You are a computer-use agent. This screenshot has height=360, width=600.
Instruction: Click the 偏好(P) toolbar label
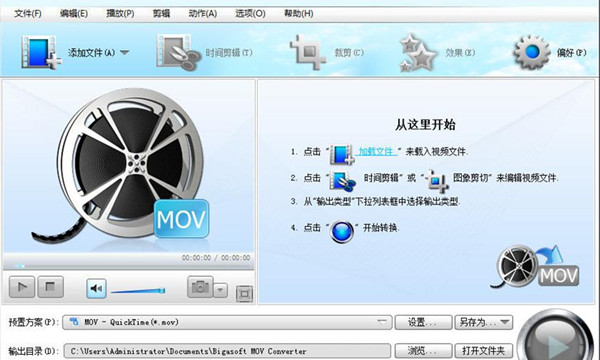point(572,53)
